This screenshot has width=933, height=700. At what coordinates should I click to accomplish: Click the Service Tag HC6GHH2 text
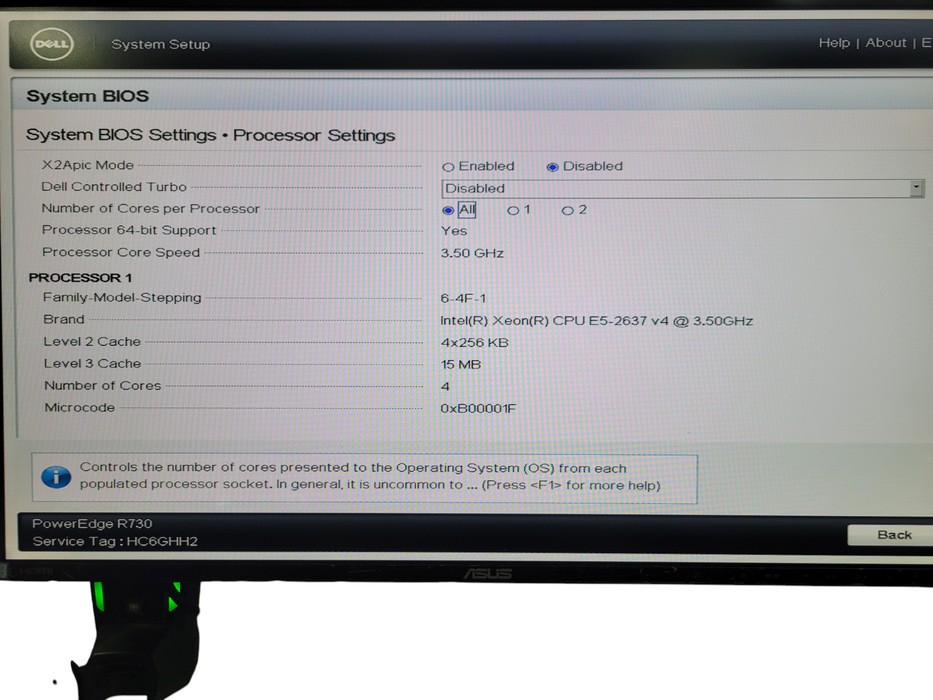[115, 541]
